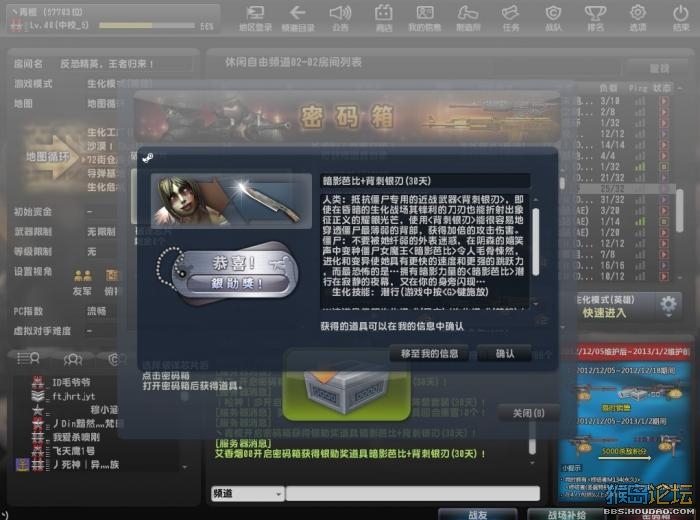
Task: Switch to the friends group icon tab
Action: coord(73,359)
